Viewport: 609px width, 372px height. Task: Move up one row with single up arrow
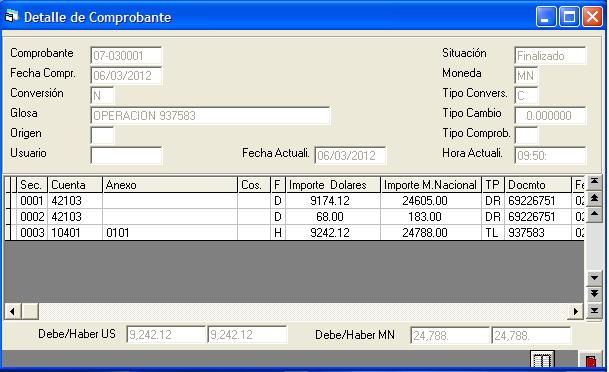pos(594,214)
